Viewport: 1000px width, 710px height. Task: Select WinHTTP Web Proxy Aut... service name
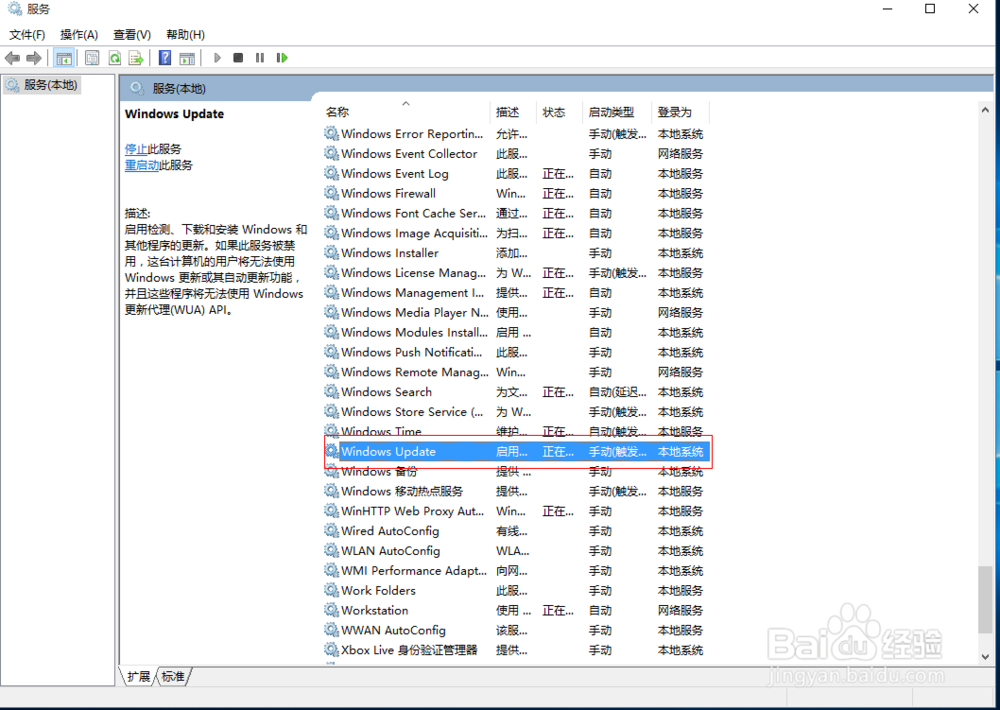click(x=413, y=510)
